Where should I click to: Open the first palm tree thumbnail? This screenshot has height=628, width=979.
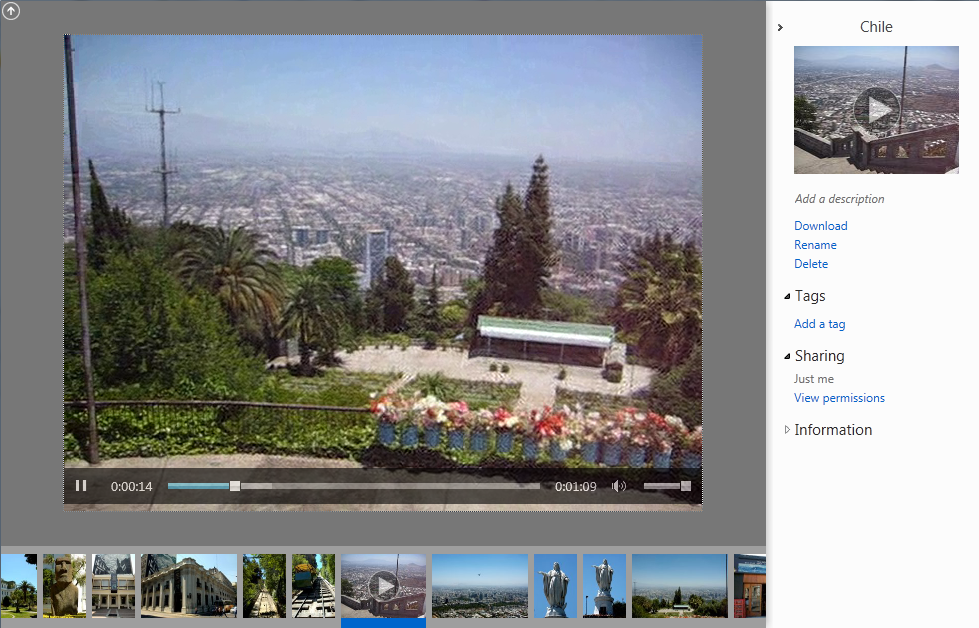pos(19,586)
